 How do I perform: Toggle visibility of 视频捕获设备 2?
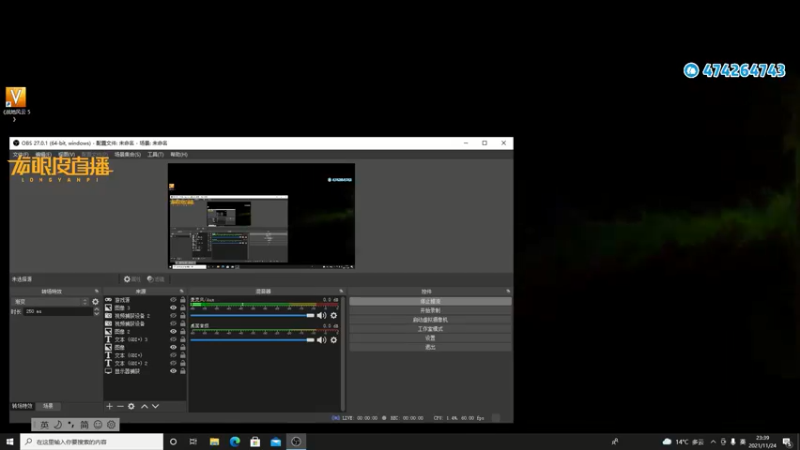tap(173, 316)
